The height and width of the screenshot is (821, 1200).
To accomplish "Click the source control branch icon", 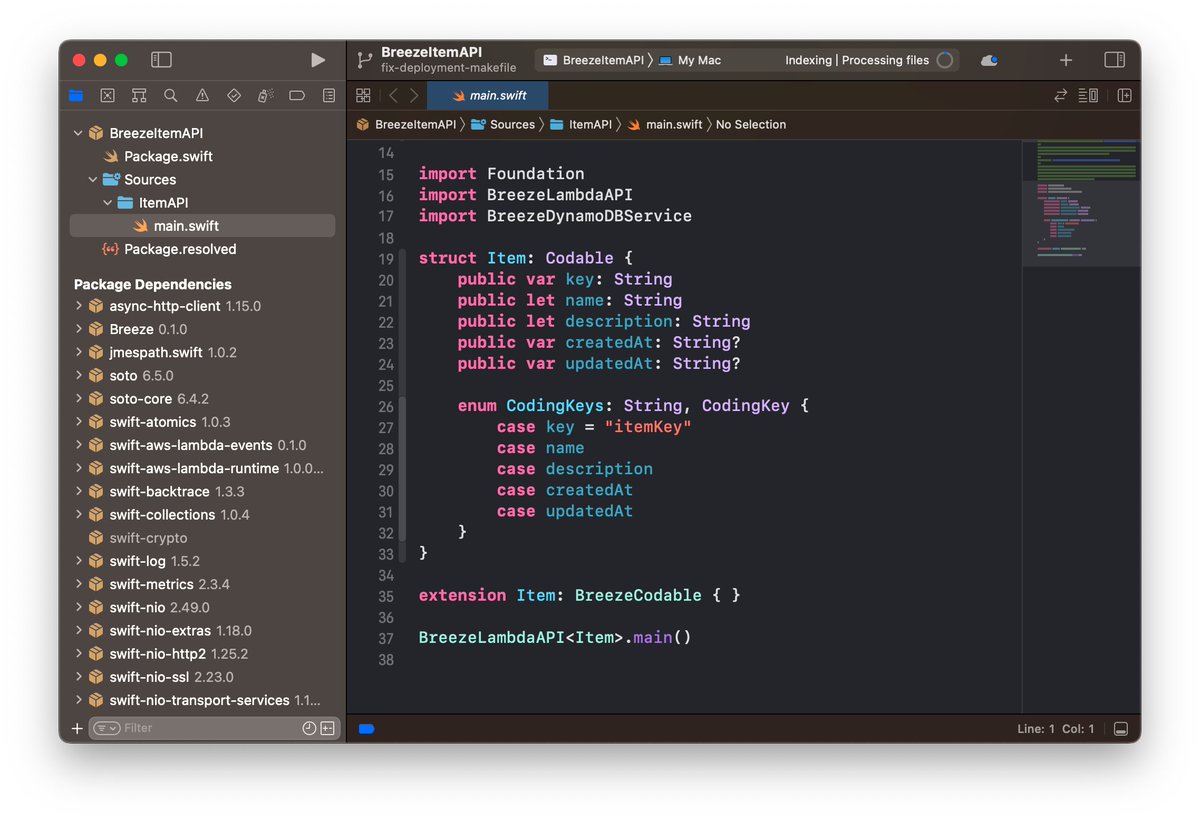I will 364,60.
